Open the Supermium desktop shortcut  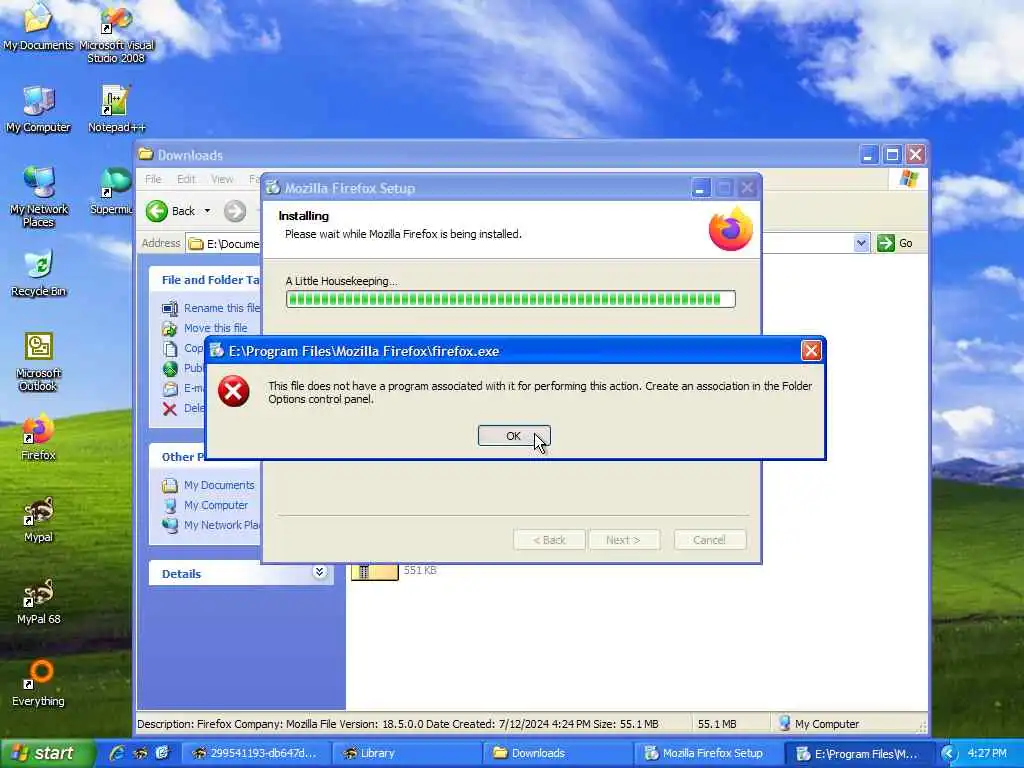[x=112, y=191]
